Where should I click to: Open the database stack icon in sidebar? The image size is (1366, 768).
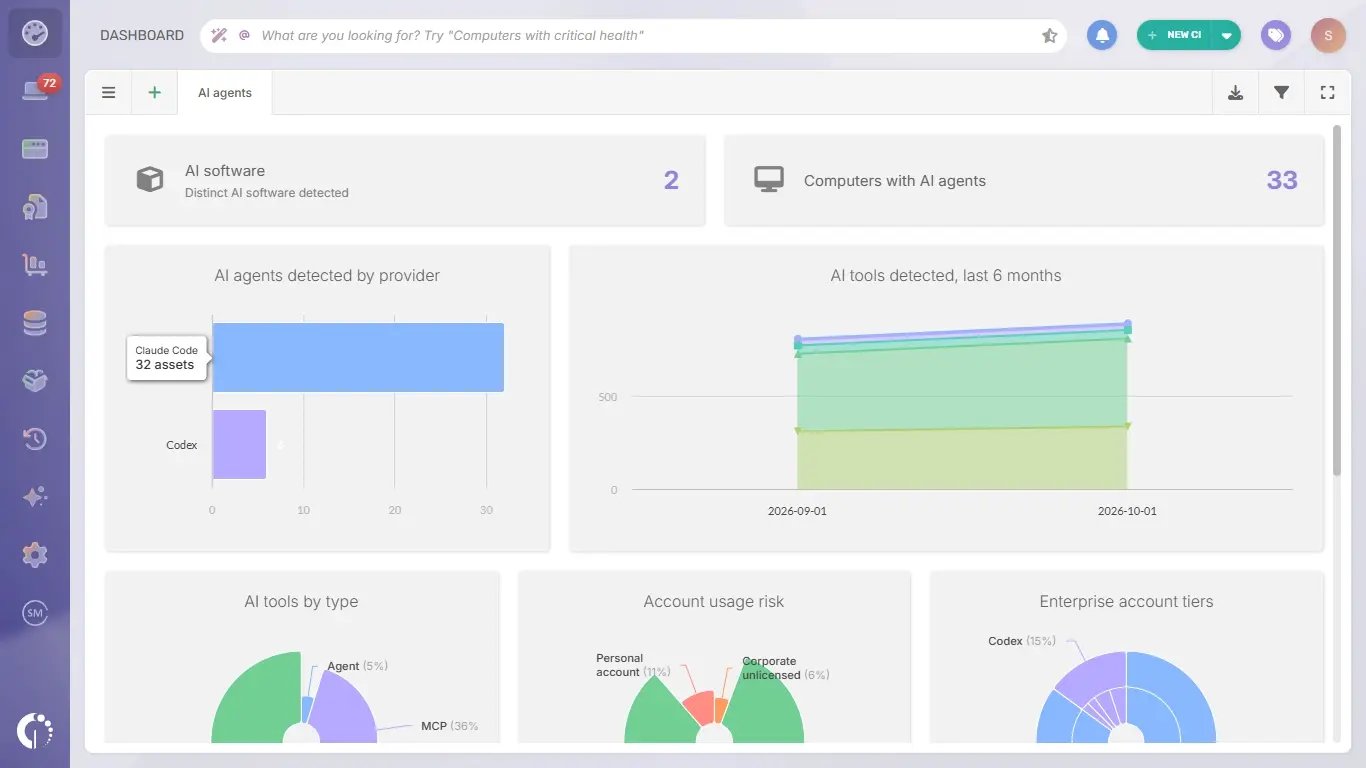[x=35, y=323]
